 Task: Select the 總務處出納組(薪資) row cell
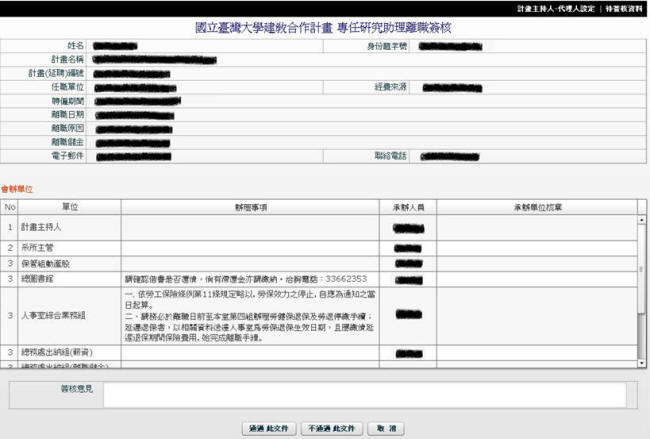(69, 352)
